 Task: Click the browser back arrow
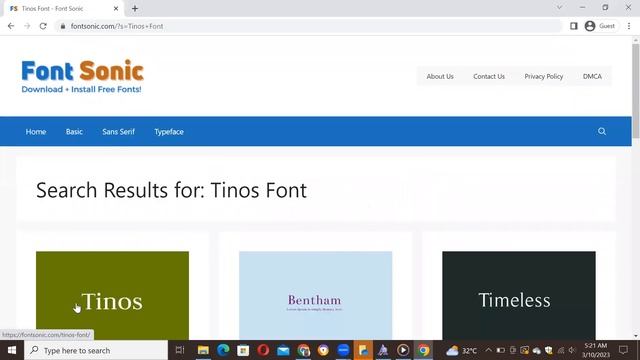(11, 26)
